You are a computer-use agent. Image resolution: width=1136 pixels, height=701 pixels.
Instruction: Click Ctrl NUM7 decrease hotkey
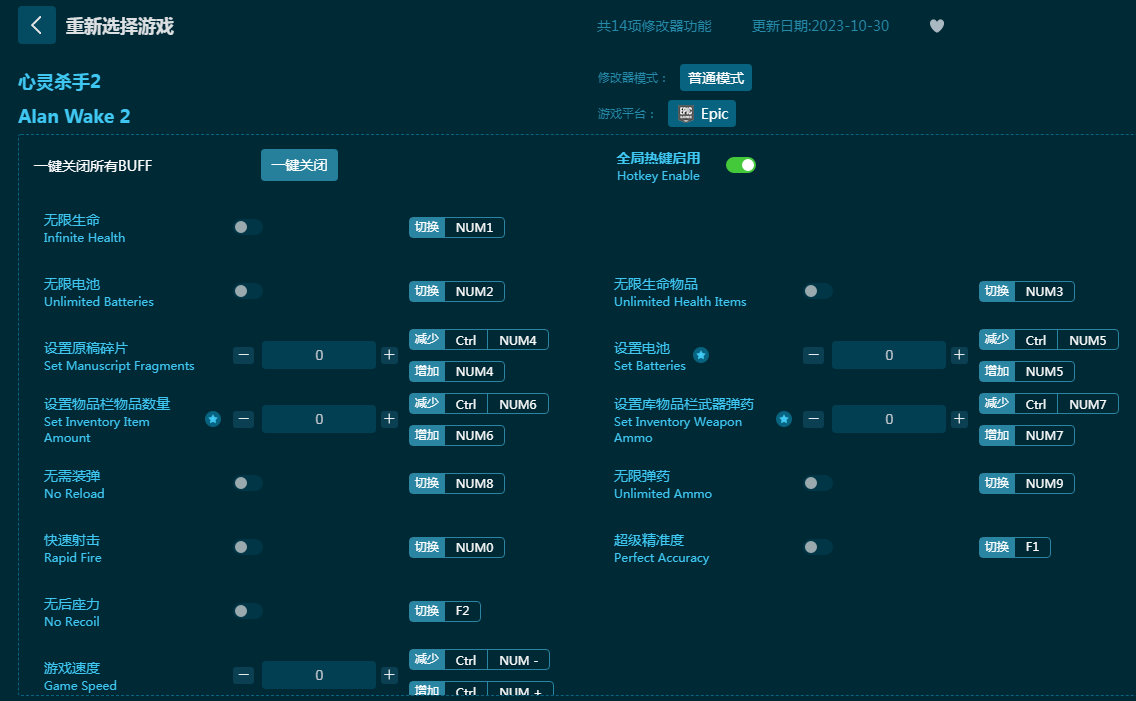pos(1049,403)
